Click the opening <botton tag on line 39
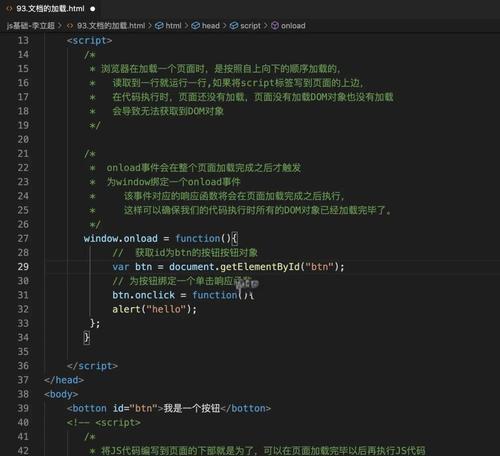Image resolution: width=500 pixels, height=456 pixels. point(87,408)
